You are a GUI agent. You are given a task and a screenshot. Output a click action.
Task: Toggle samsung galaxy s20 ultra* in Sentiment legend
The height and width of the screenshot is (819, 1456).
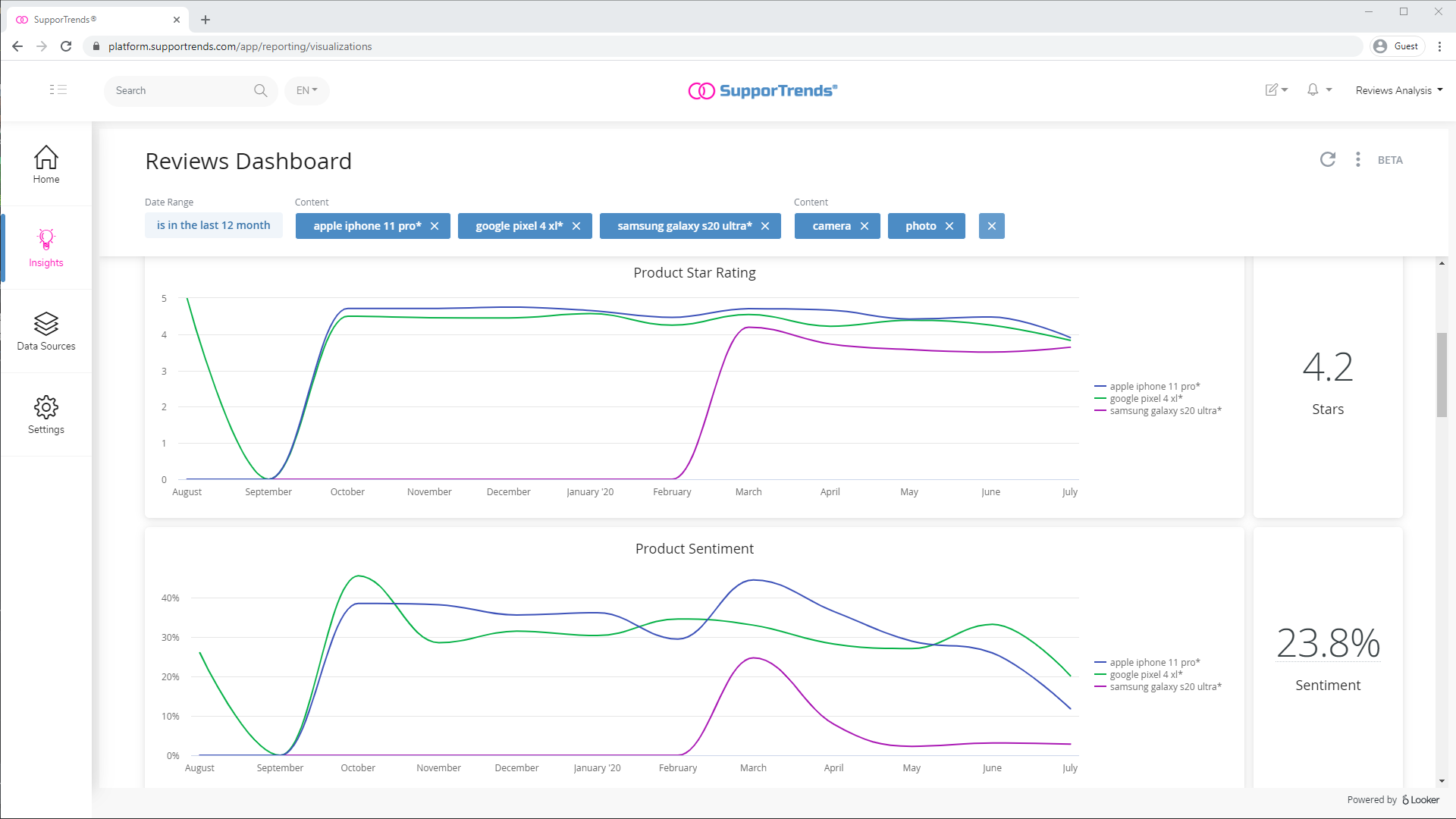click(x=1158, y=686)
